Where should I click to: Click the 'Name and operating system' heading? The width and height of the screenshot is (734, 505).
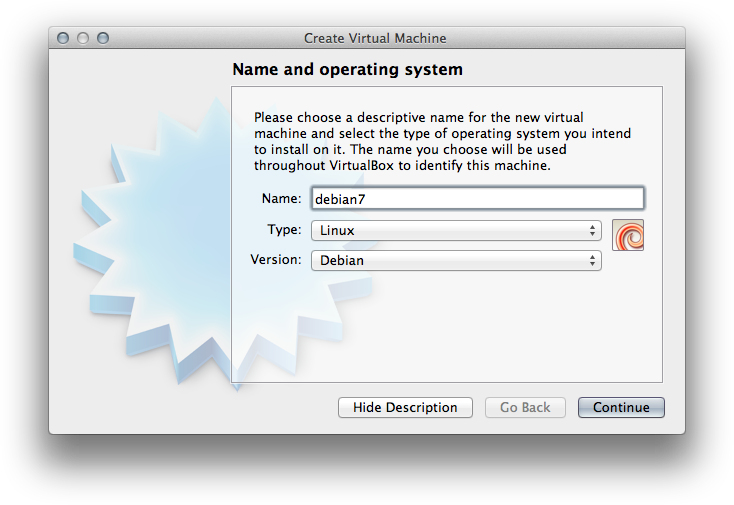pyautogui.click(x=347, y=69)
